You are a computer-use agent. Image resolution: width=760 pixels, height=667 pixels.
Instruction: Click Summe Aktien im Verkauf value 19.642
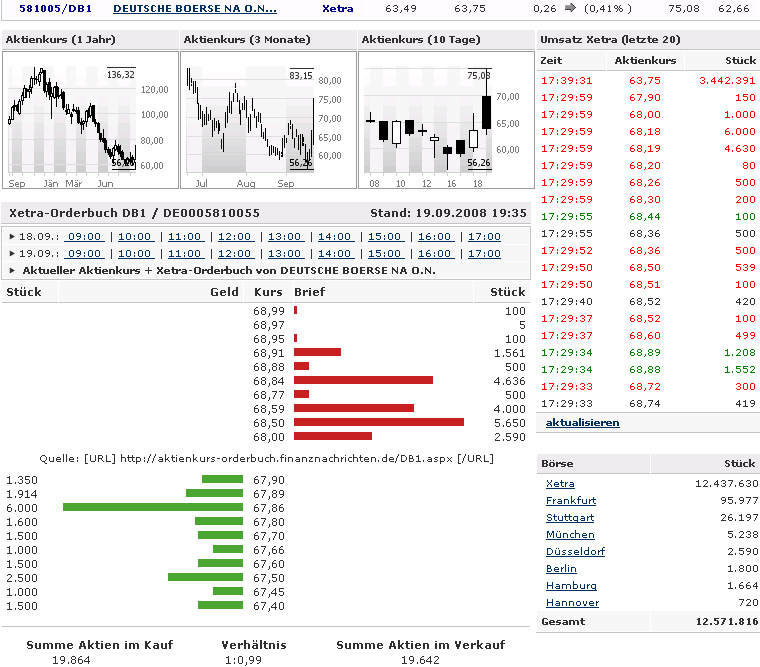point(420,660)
